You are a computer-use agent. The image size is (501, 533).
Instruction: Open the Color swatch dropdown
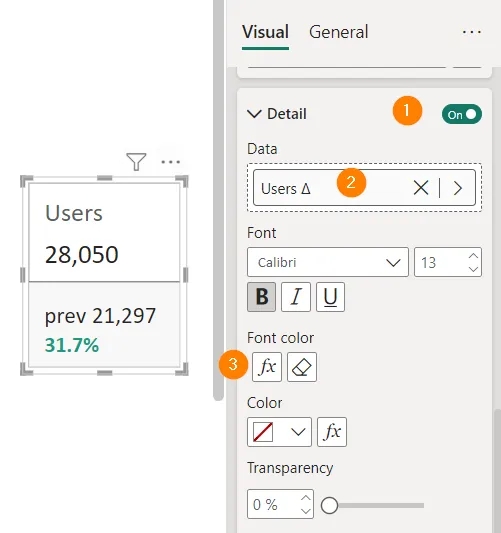point(279,432)
